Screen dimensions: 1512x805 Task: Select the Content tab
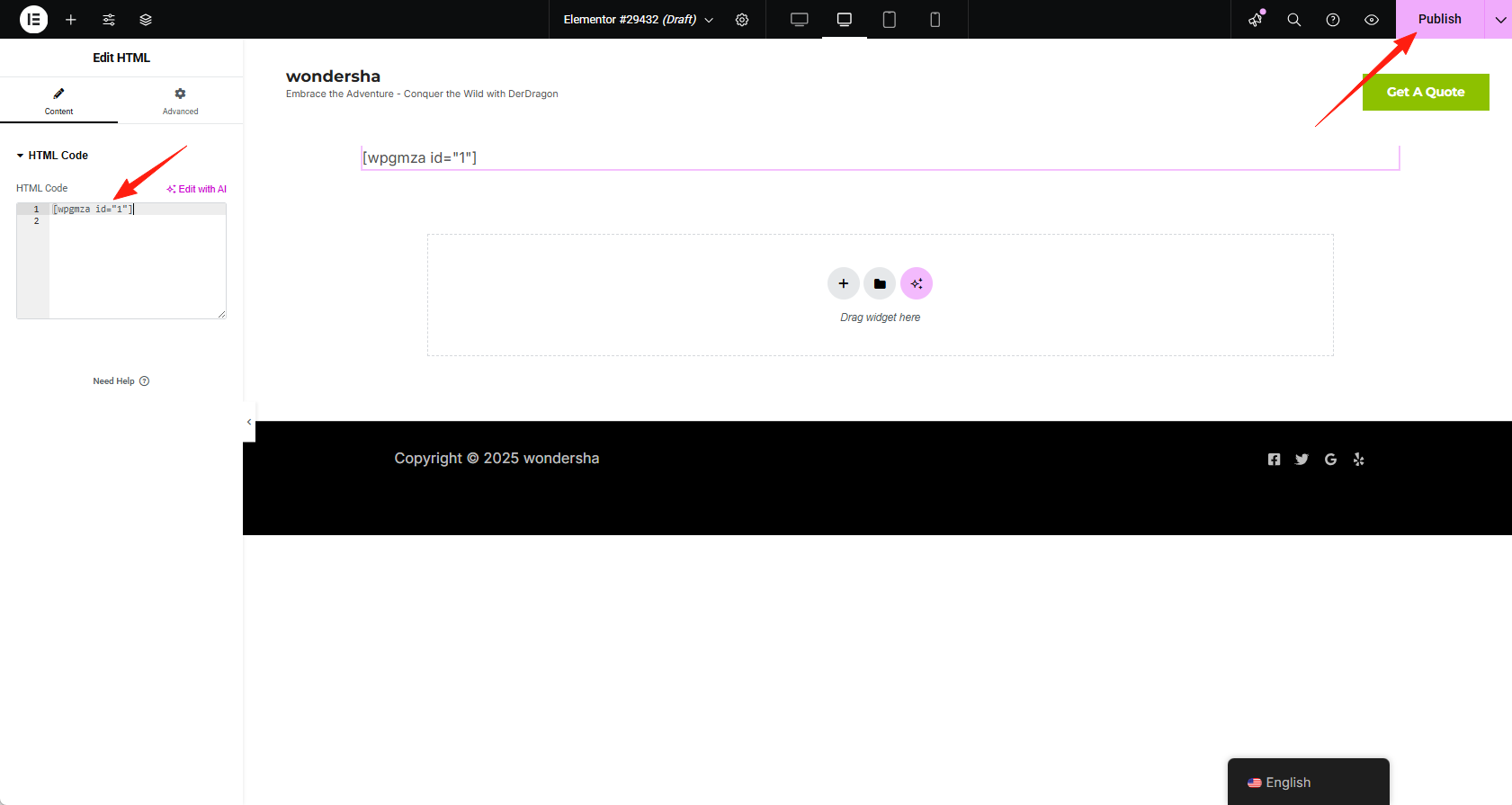tap(58, 101)
